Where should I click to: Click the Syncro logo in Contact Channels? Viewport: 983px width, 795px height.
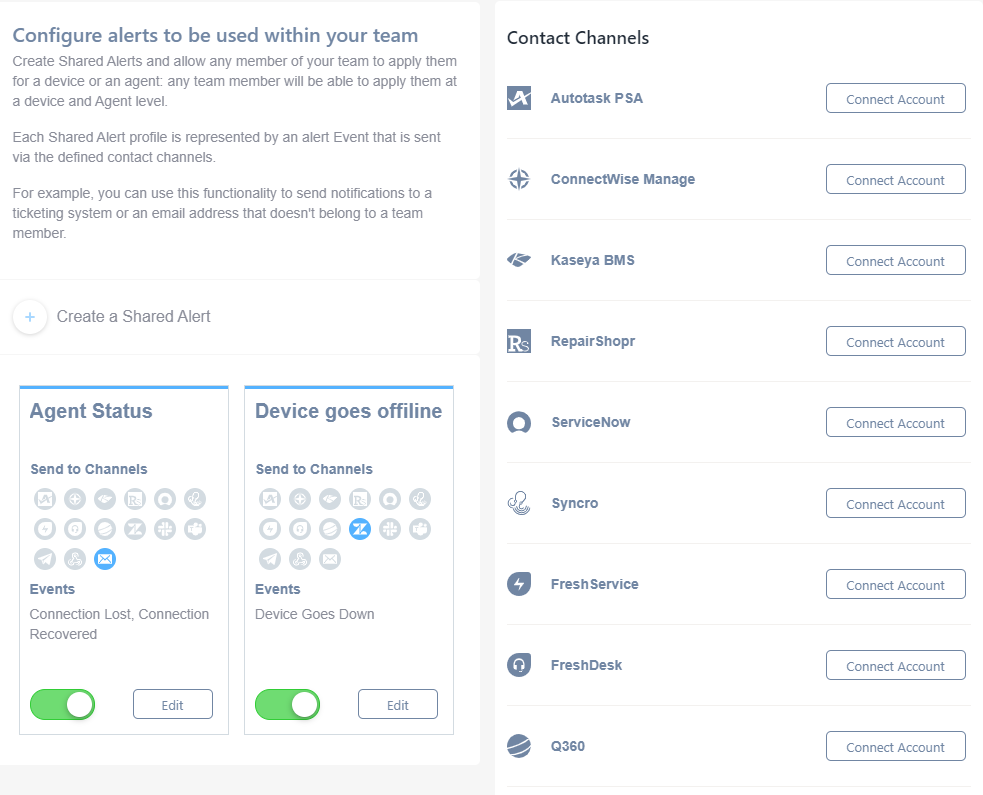(519, 503)
